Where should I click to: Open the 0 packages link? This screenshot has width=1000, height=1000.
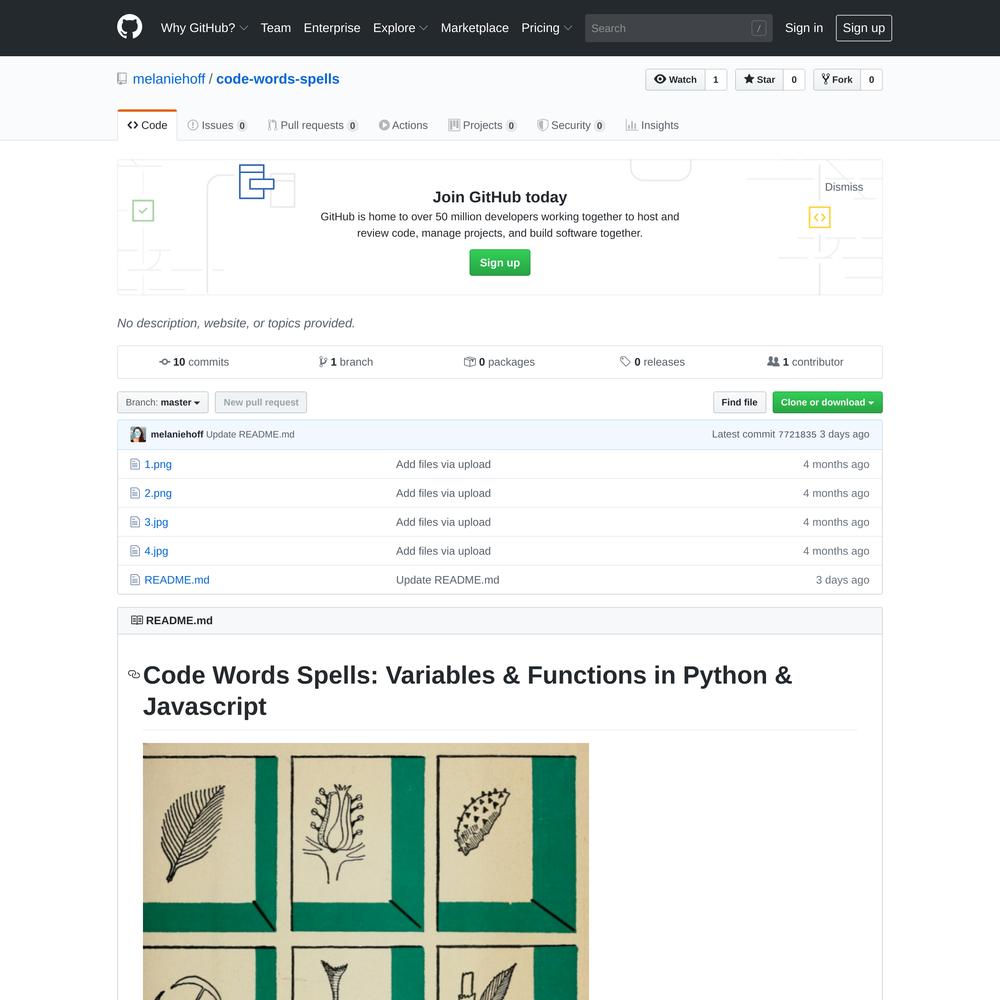pos(499,362)
